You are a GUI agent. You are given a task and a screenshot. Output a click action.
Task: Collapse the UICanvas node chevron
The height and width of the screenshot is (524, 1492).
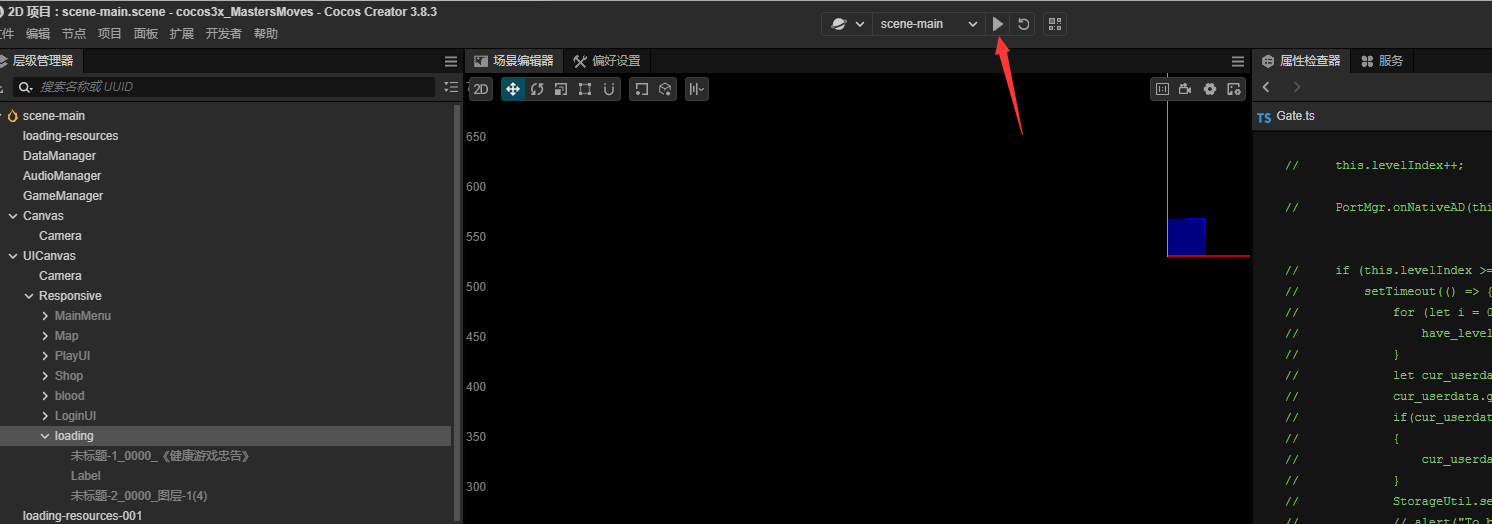[x=13, y=256]
